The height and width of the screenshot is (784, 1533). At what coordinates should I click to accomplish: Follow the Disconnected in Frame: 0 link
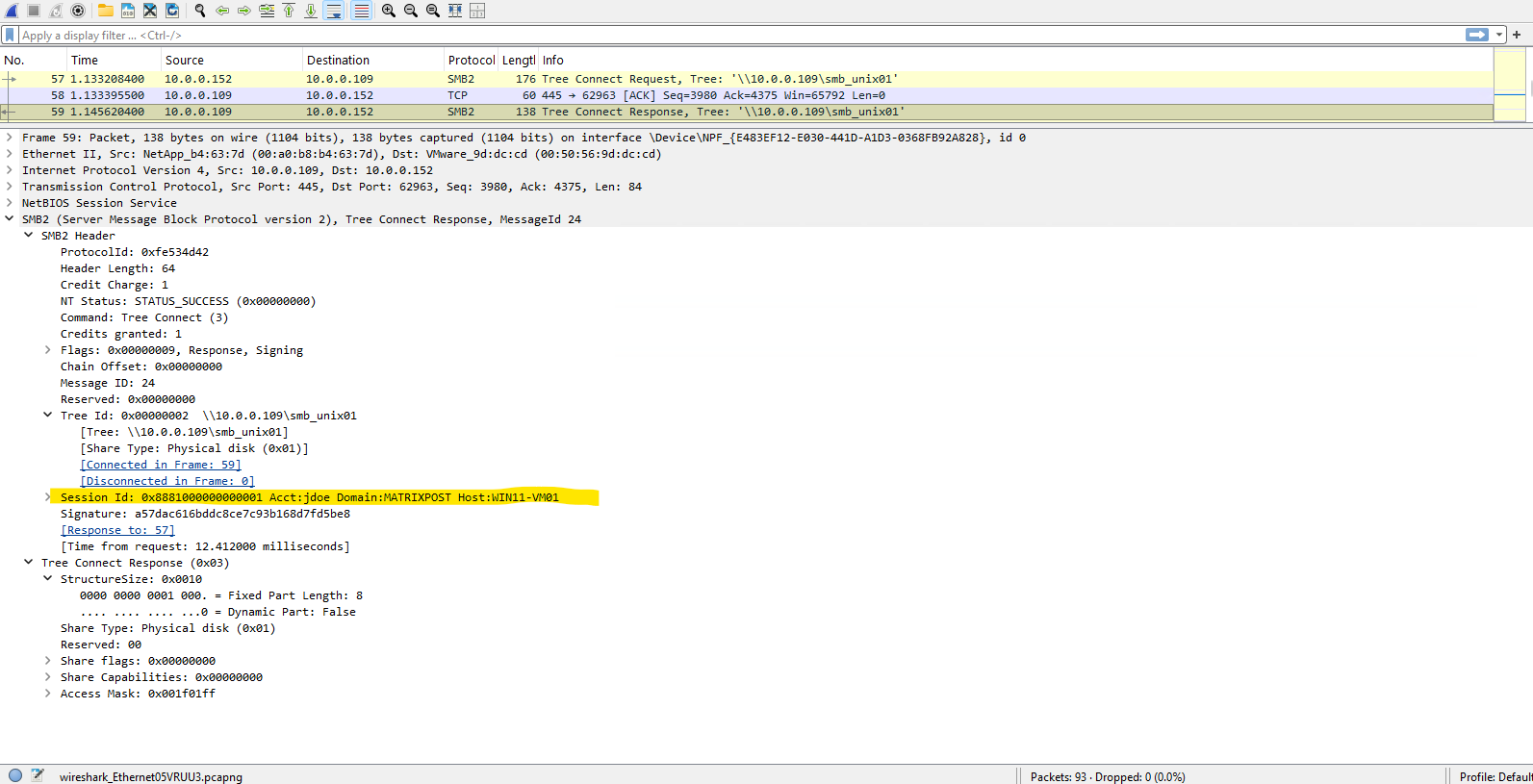coord(167,481)
